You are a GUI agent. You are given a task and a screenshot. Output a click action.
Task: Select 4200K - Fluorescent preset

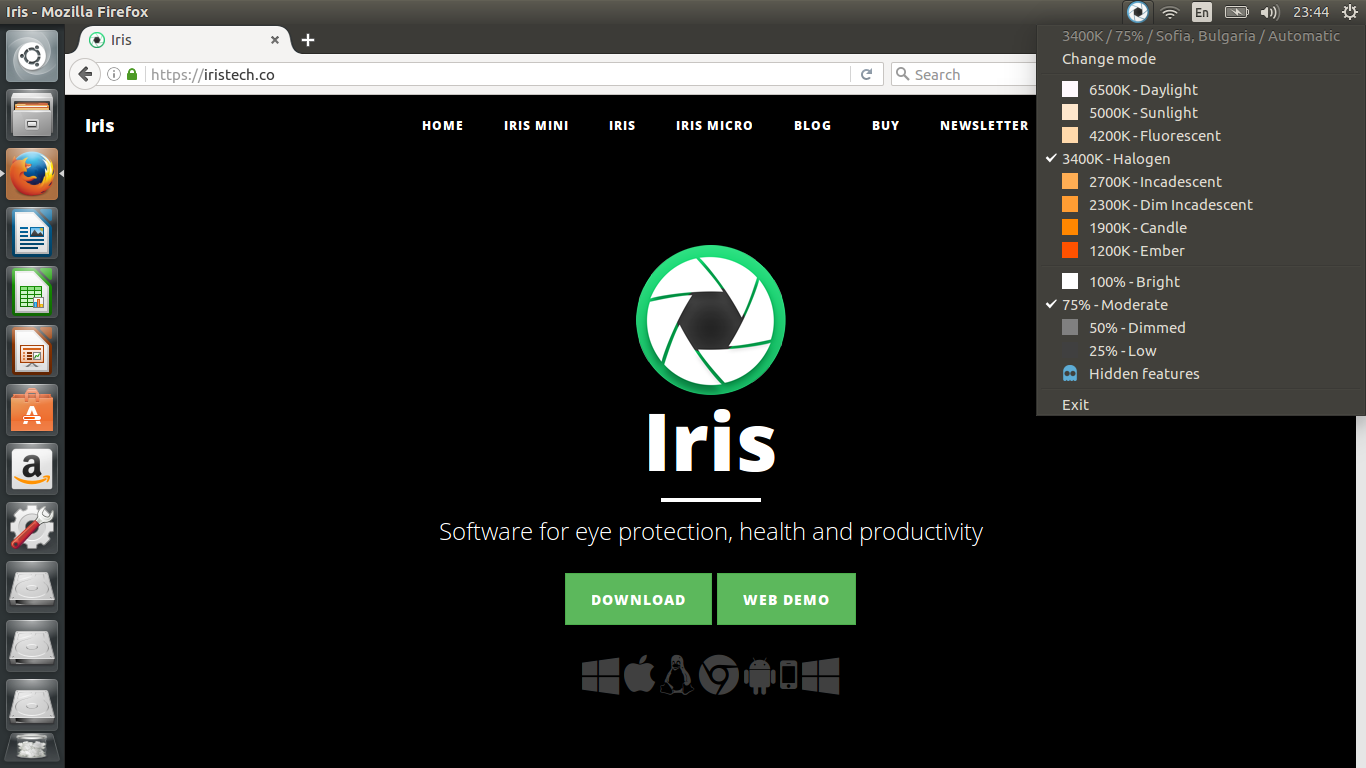[1201, 136]
